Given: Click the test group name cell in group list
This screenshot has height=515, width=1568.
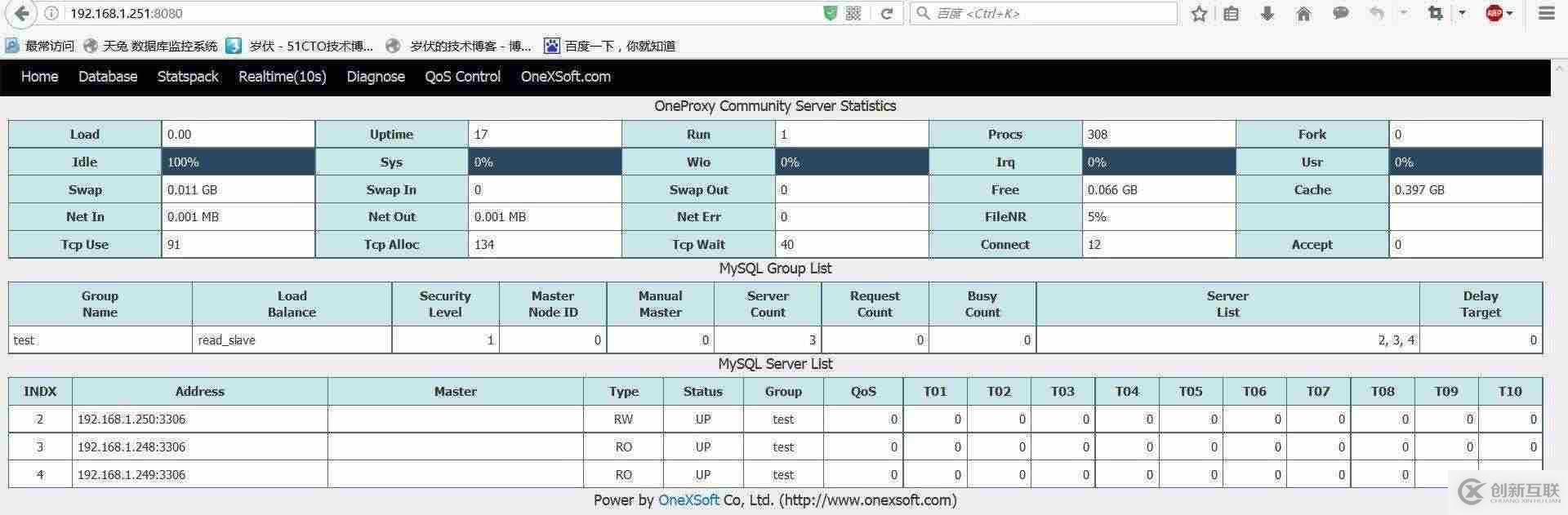Looking at the screenshot, I should point(100,340).
